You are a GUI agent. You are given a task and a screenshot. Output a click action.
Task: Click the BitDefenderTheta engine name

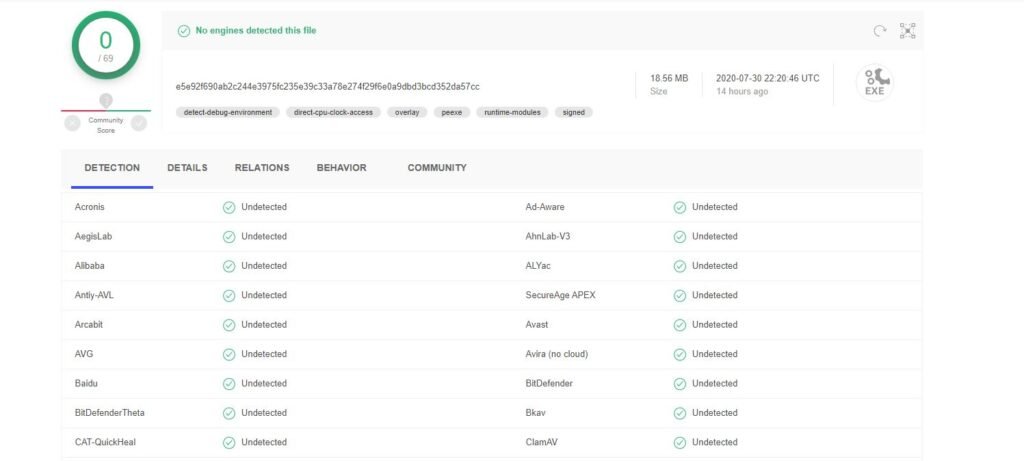click(110, 413)
